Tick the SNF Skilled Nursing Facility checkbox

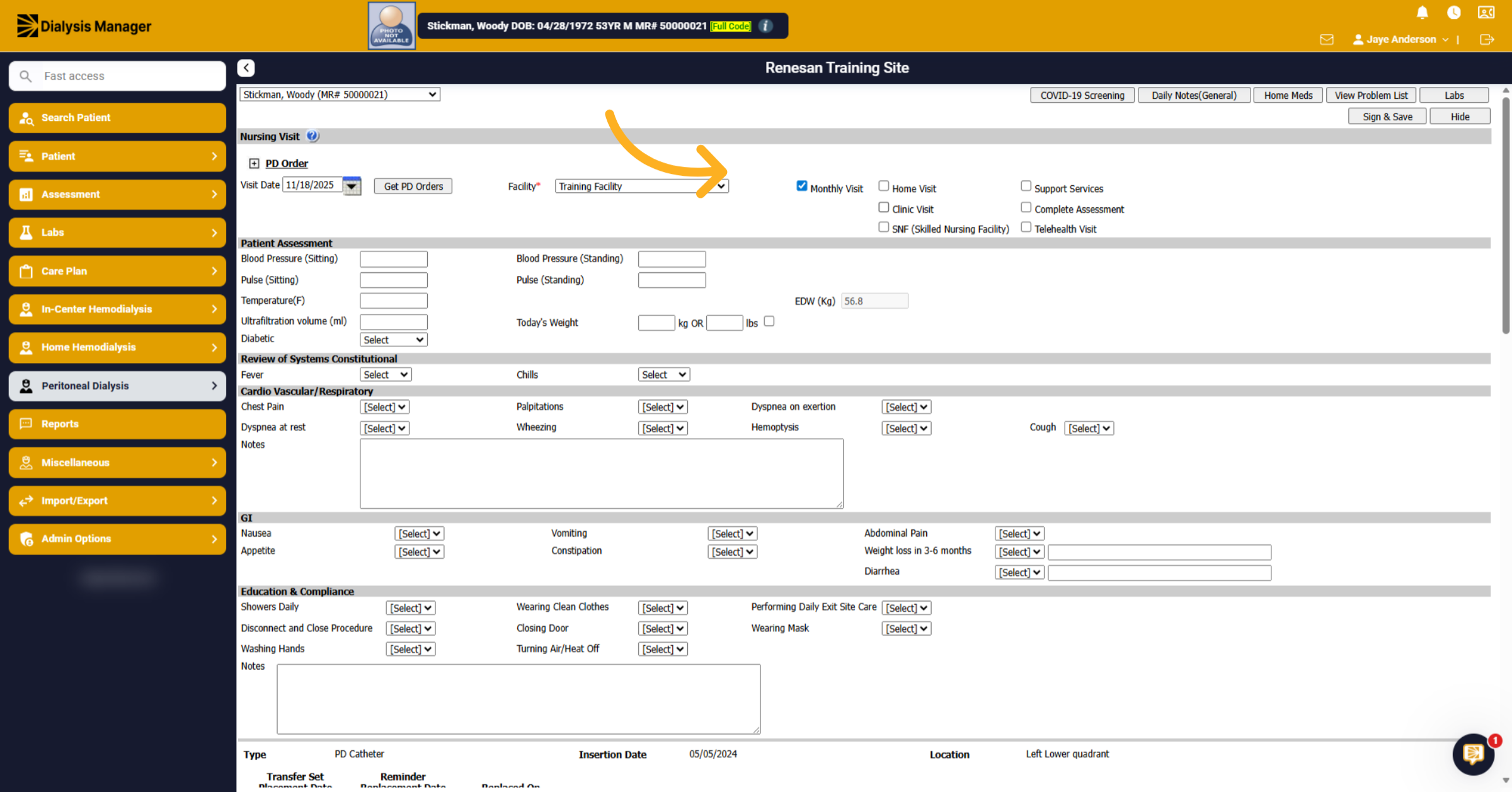pos(883,227)
